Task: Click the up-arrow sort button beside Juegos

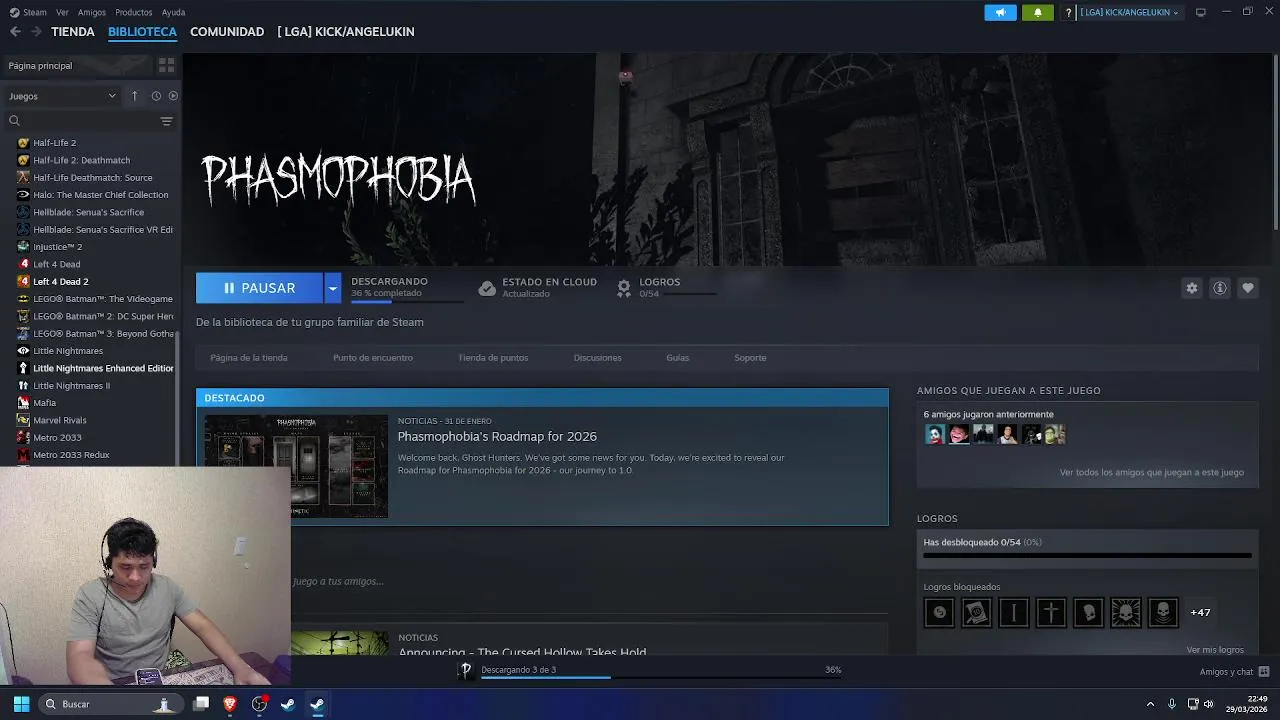Action: point(134,96)
